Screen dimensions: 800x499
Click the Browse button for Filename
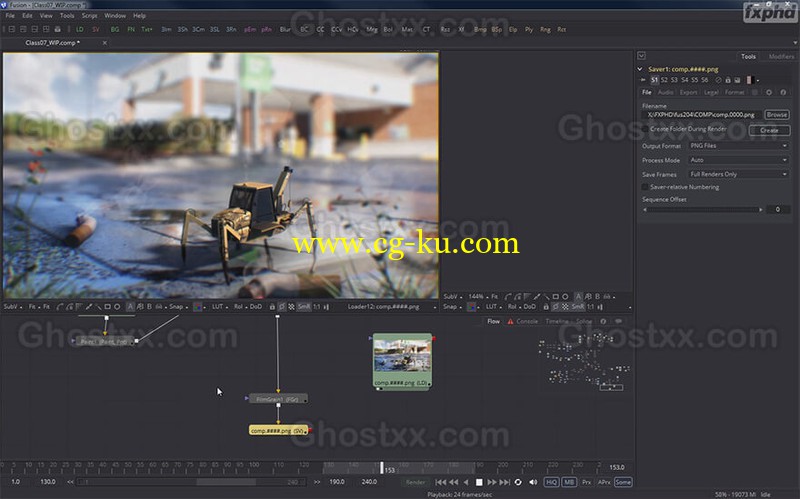tap(777, 115)
